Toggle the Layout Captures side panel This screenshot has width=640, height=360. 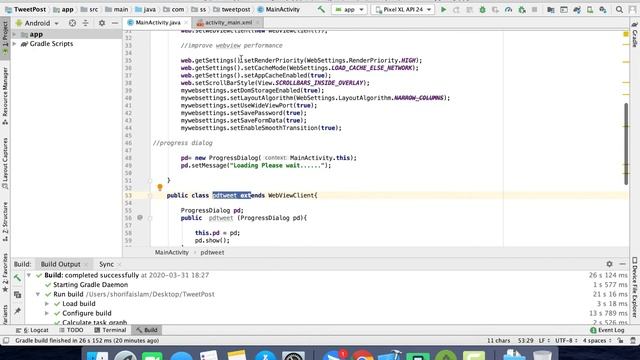(5, 163)
